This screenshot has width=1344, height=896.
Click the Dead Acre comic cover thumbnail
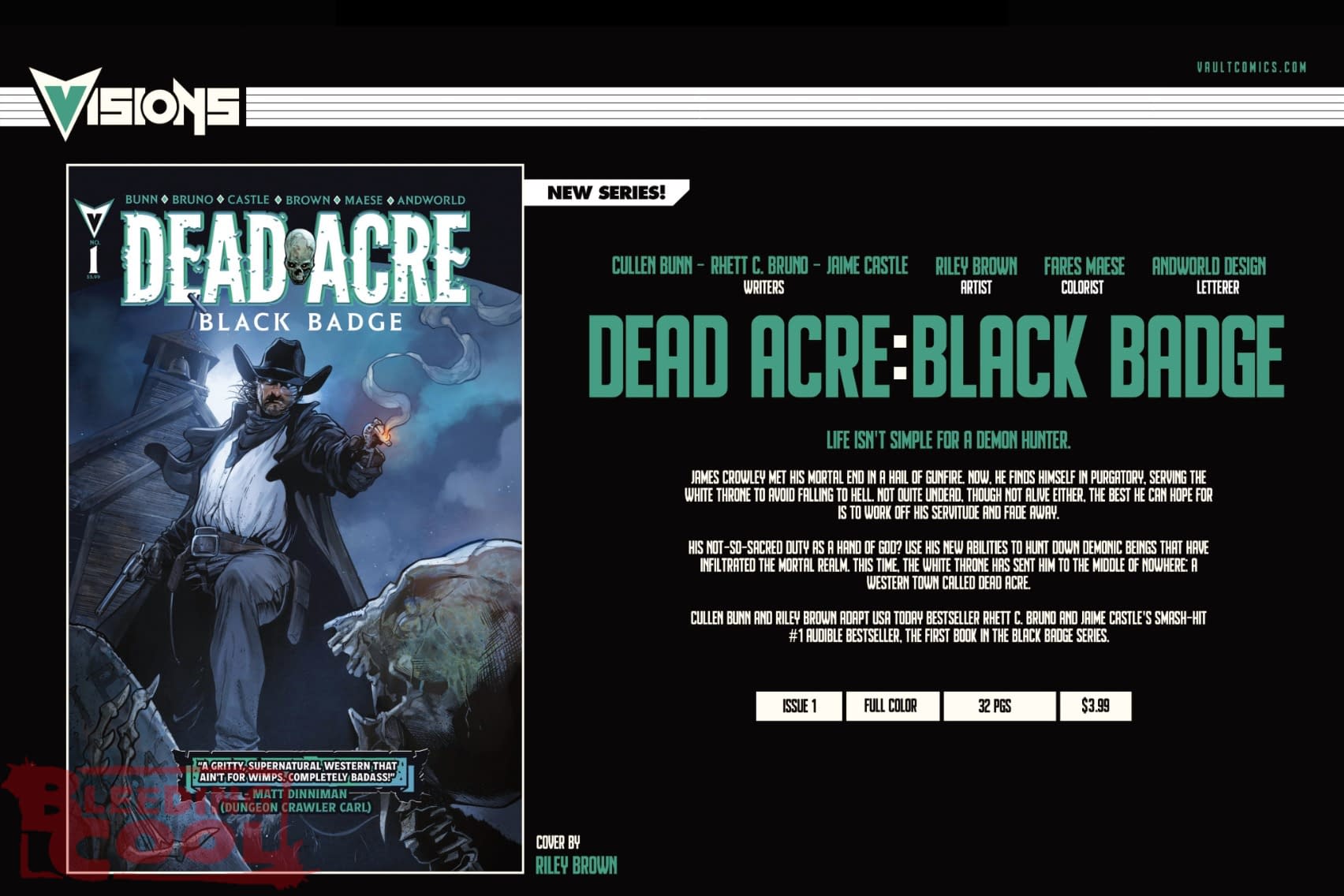coord(295,521)
